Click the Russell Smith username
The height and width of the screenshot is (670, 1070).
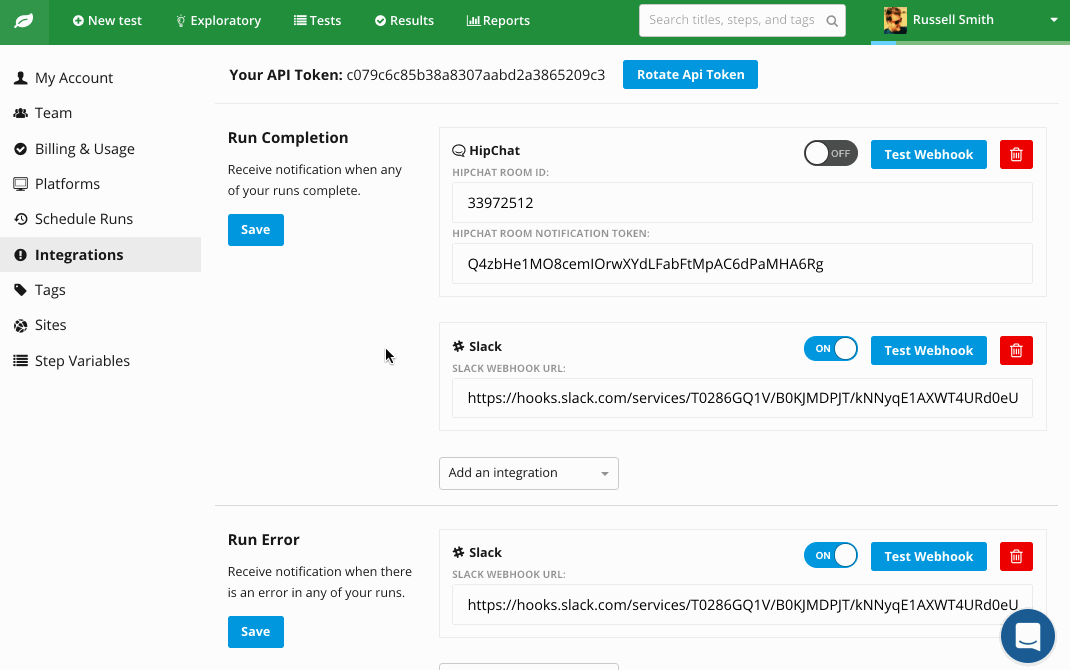click(953, 20)
